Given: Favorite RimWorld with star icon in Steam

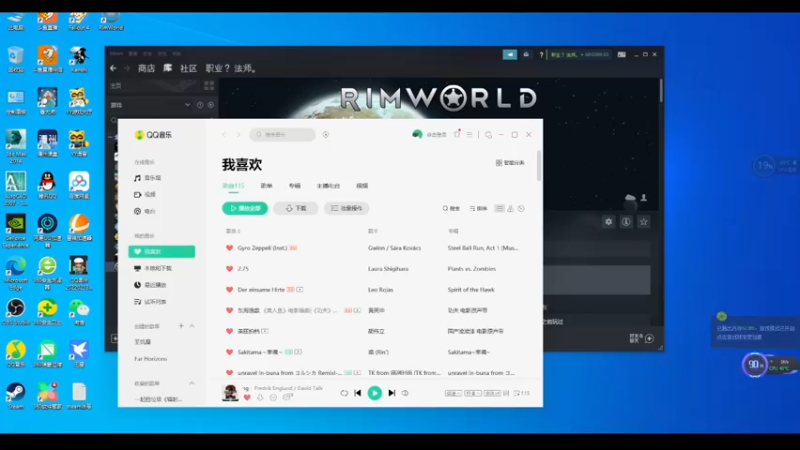Looking at the screenshot, I should click(x=644, y=222).
